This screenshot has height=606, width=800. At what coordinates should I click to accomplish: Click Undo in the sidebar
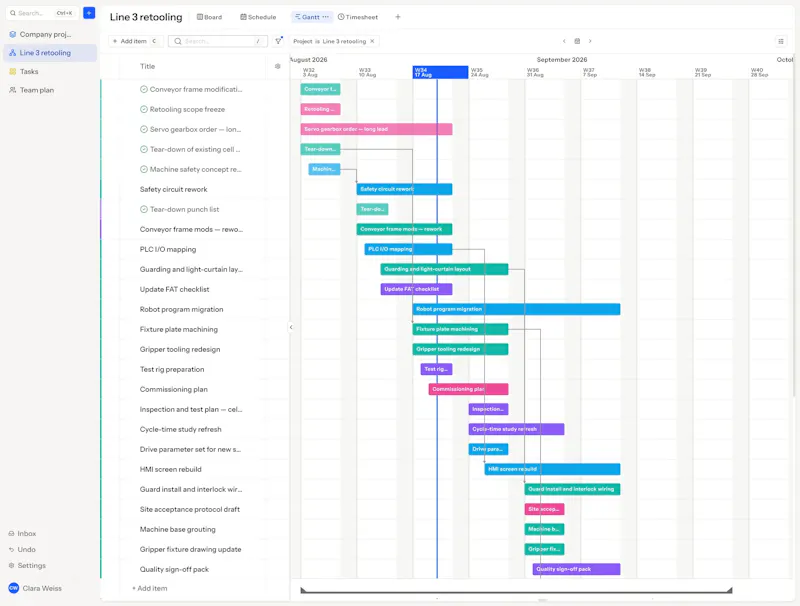tap(22, 549)
